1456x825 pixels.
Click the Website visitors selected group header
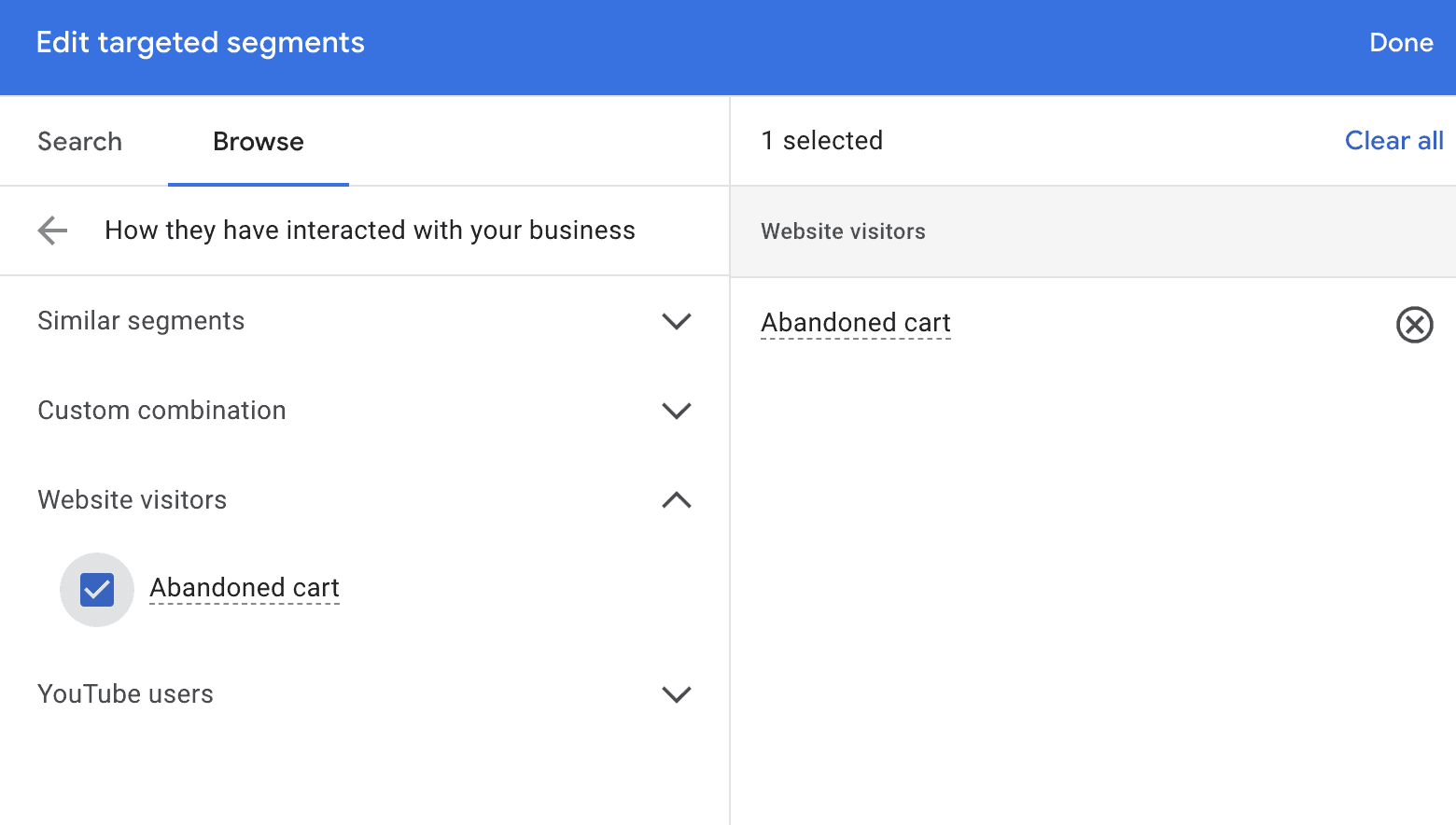[x=1093, y=231]
